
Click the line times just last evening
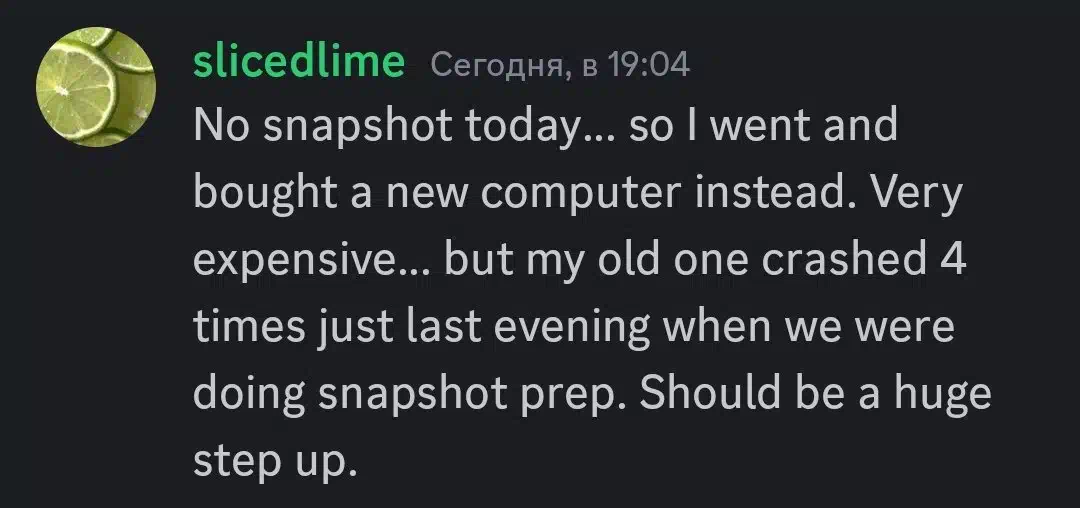tap(574, 326)
